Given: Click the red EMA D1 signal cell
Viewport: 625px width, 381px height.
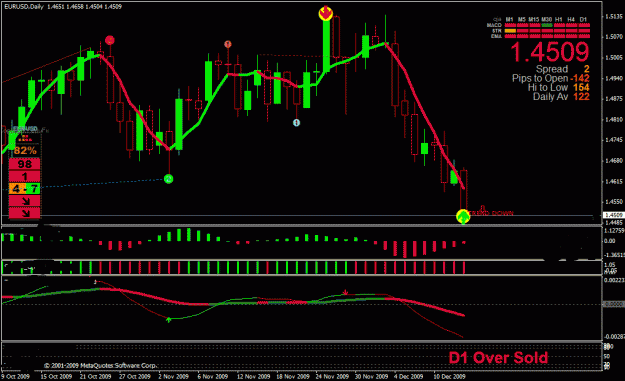Looking at the screenshot, I should point(584,36).
